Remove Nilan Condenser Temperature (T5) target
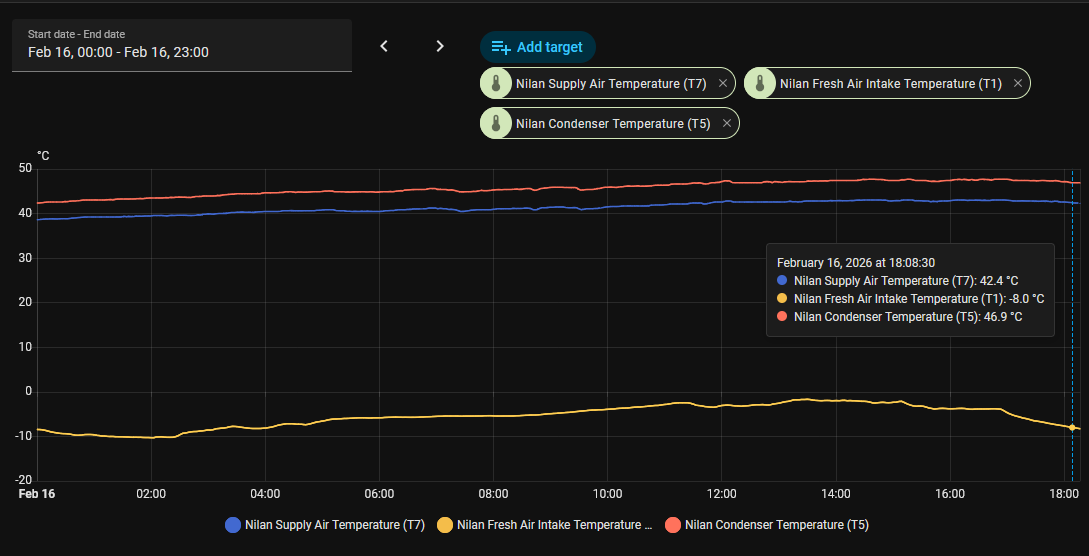Screen dimensions: 1089x556 (727, 124)
